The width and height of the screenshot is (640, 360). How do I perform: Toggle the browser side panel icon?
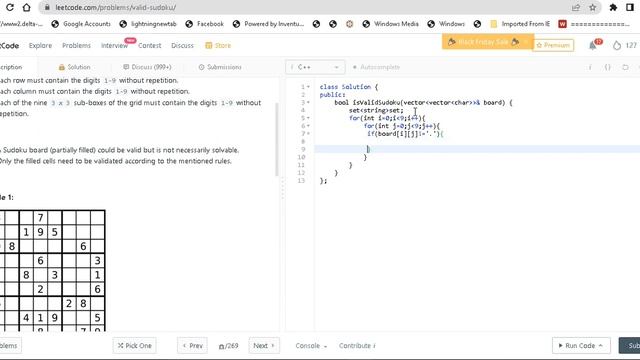tap(630, 7)
